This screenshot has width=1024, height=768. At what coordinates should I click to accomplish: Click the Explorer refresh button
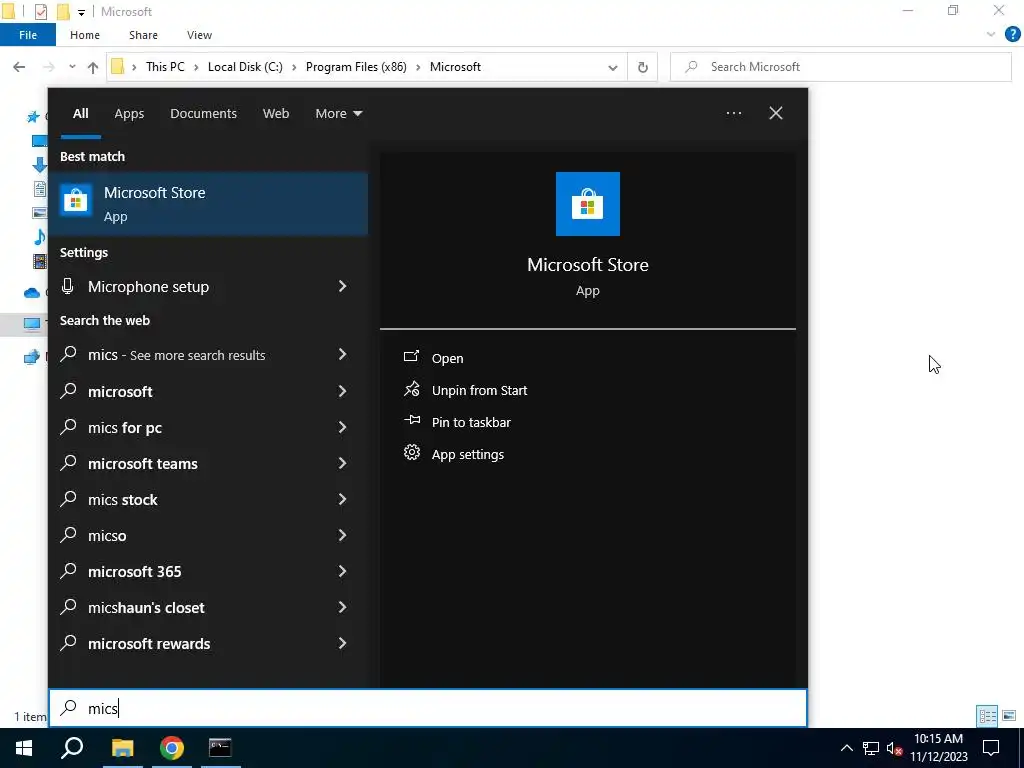click(x=643, y=67)
